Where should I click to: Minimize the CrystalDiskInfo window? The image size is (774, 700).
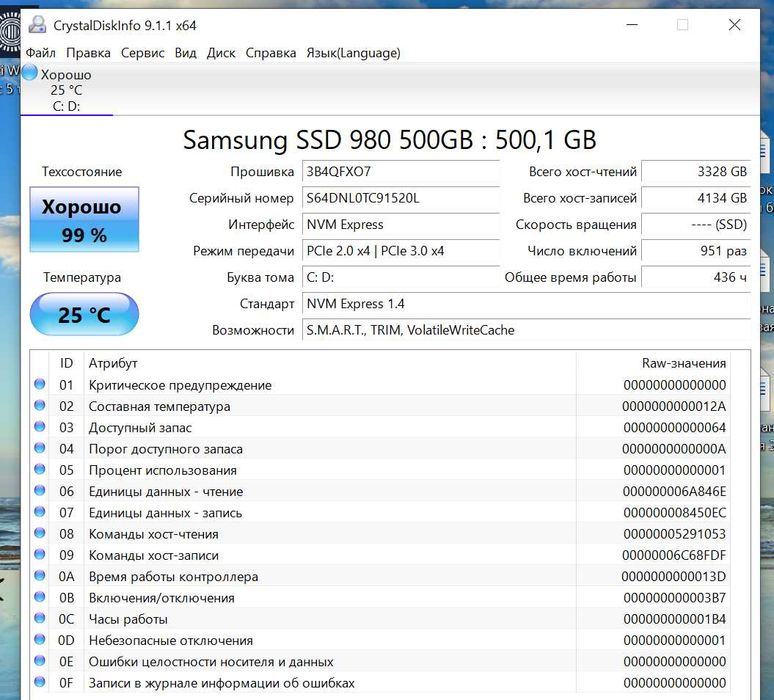point(632,25)
